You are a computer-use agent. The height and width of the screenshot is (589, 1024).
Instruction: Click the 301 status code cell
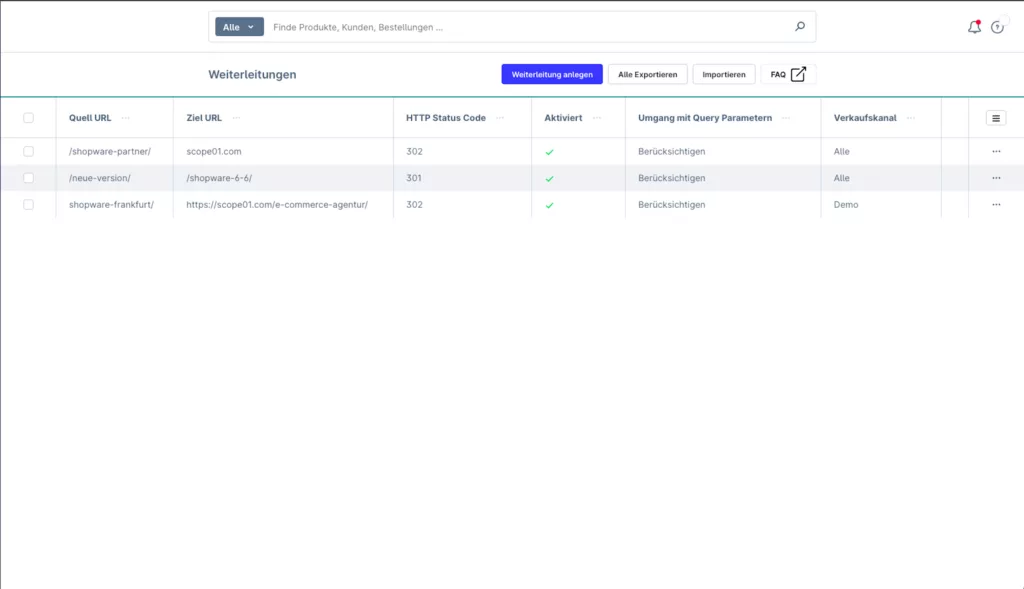click(413, 178)
